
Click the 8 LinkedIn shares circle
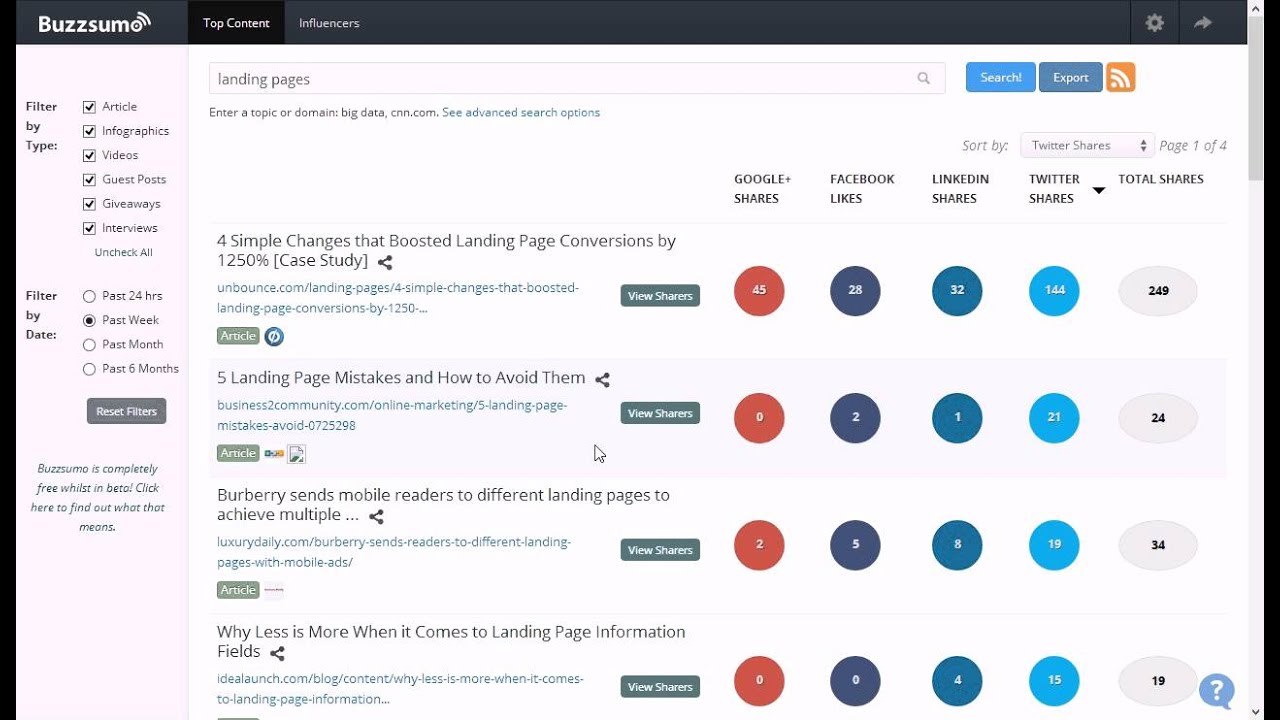coord(957,545)
